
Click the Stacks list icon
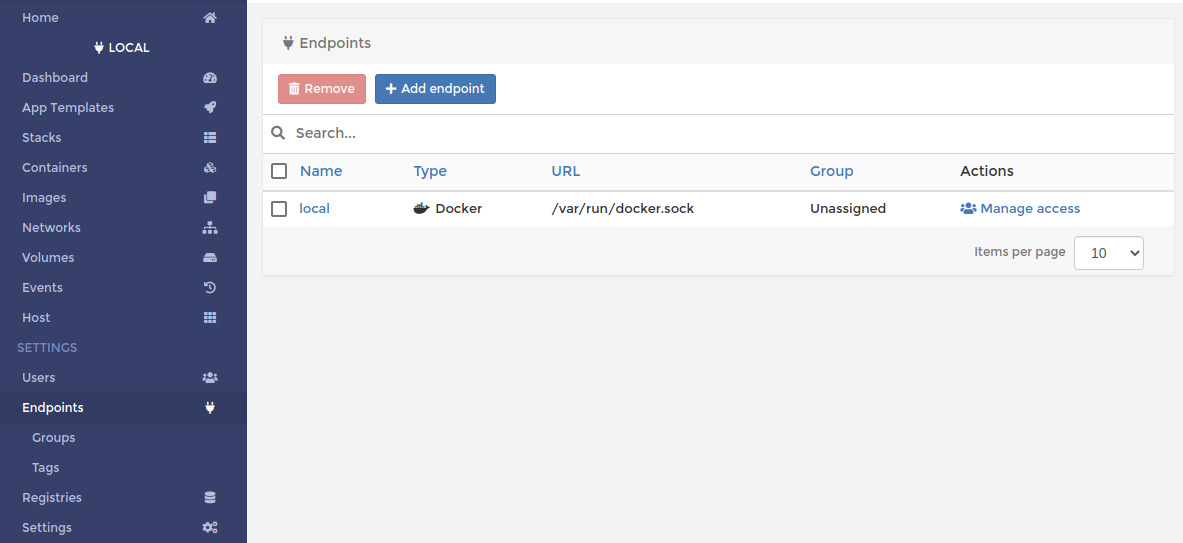point(210,138)
